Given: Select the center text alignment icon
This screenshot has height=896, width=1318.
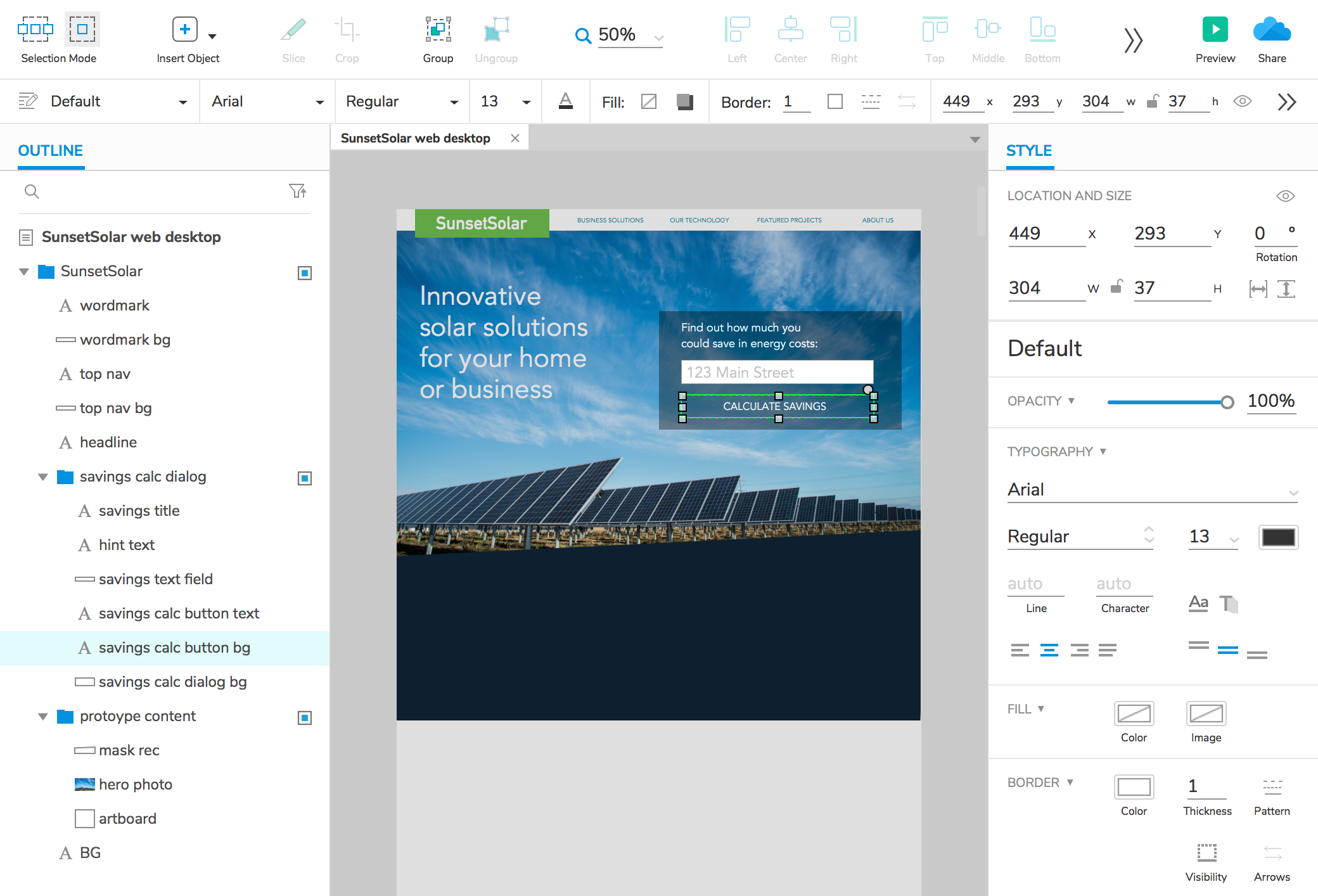Looking at the screenshot, I should coord(1049,650).
